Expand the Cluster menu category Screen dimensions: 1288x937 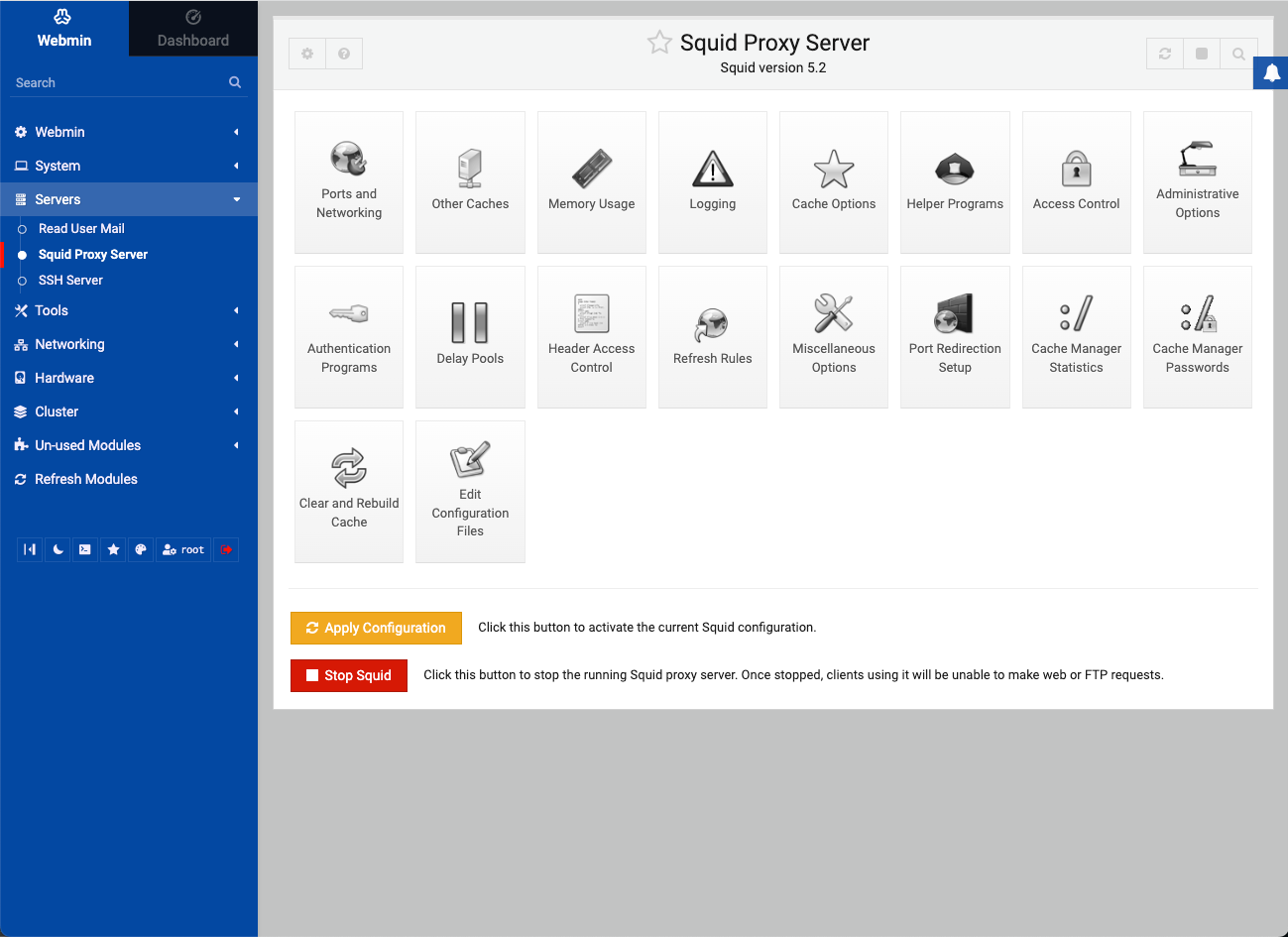(129, 411)
